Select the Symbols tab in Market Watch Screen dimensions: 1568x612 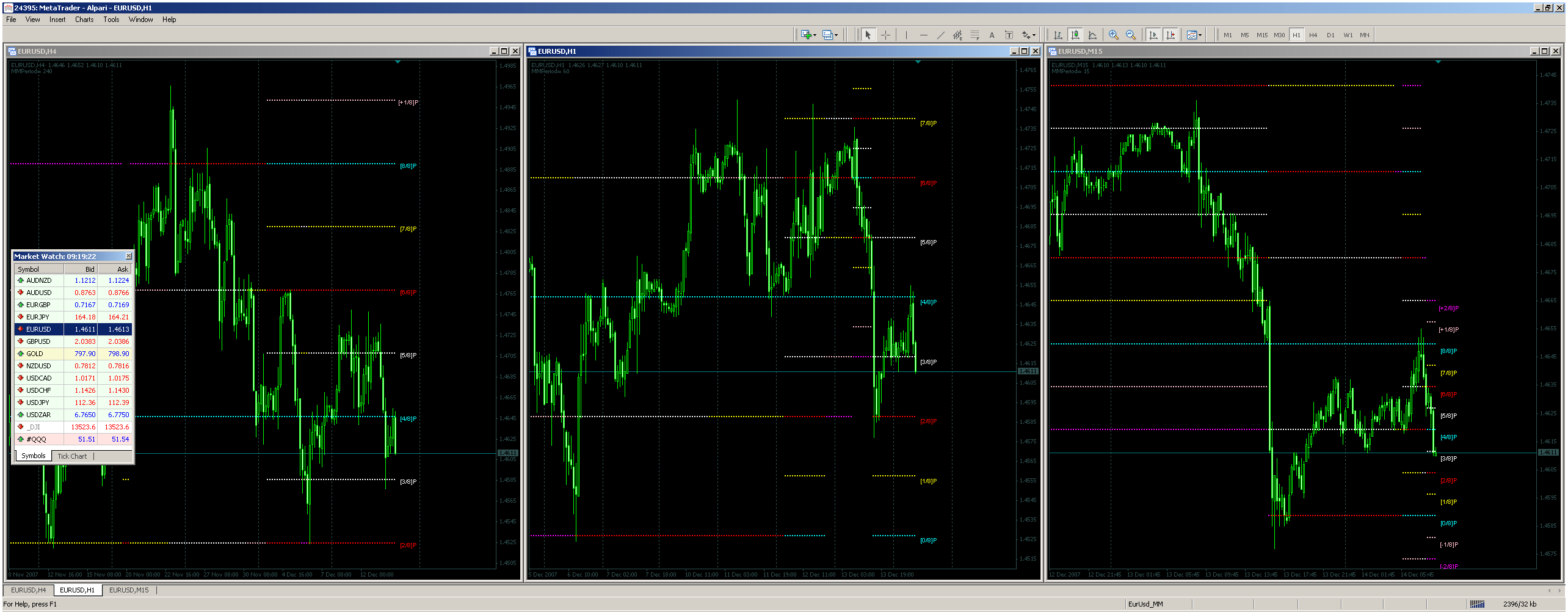[33, 456]
